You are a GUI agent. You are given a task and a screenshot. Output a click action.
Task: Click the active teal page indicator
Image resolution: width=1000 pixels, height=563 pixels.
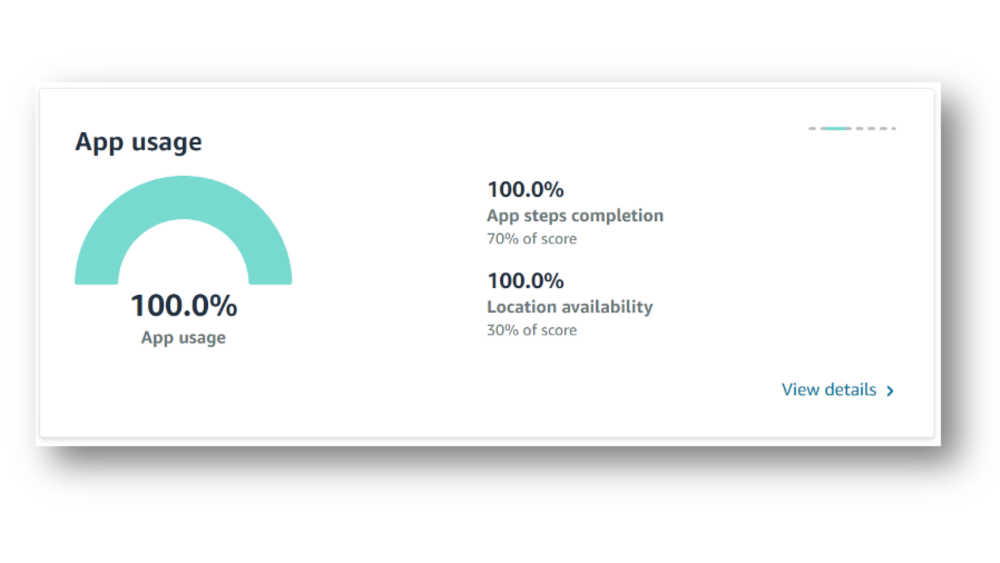835,129
